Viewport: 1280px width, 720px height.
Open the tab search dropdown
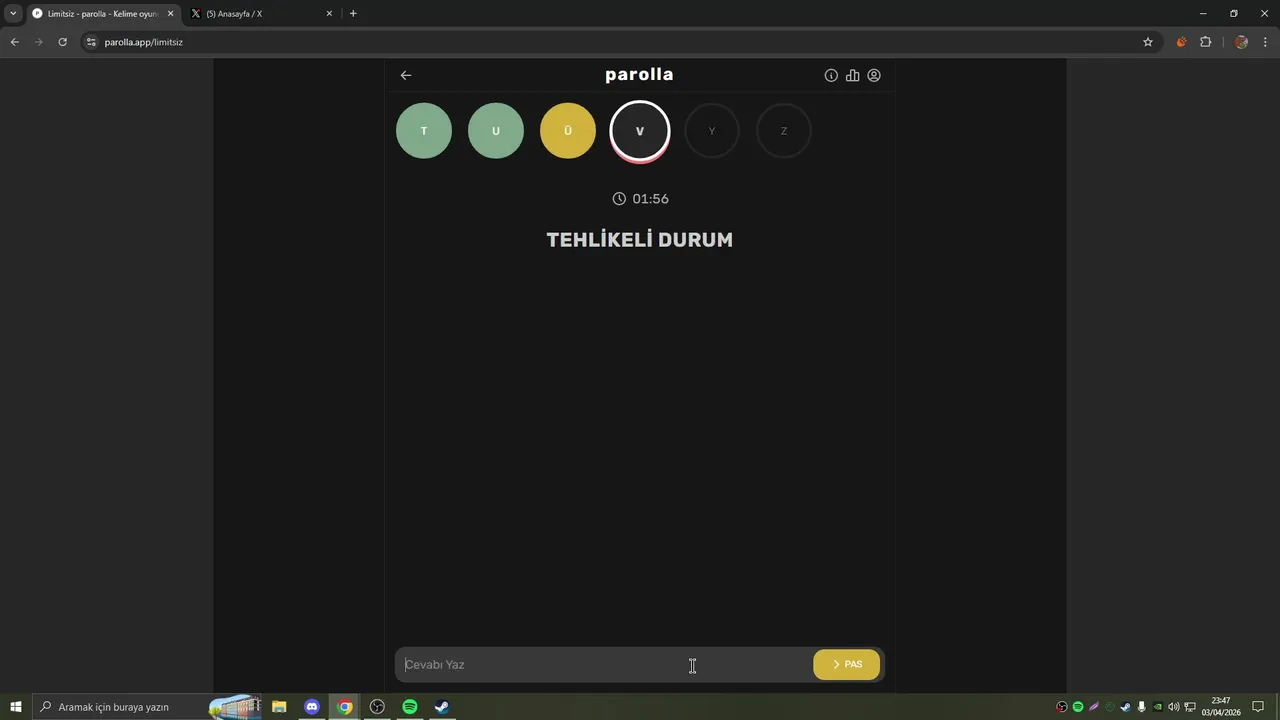click(13, 14)
